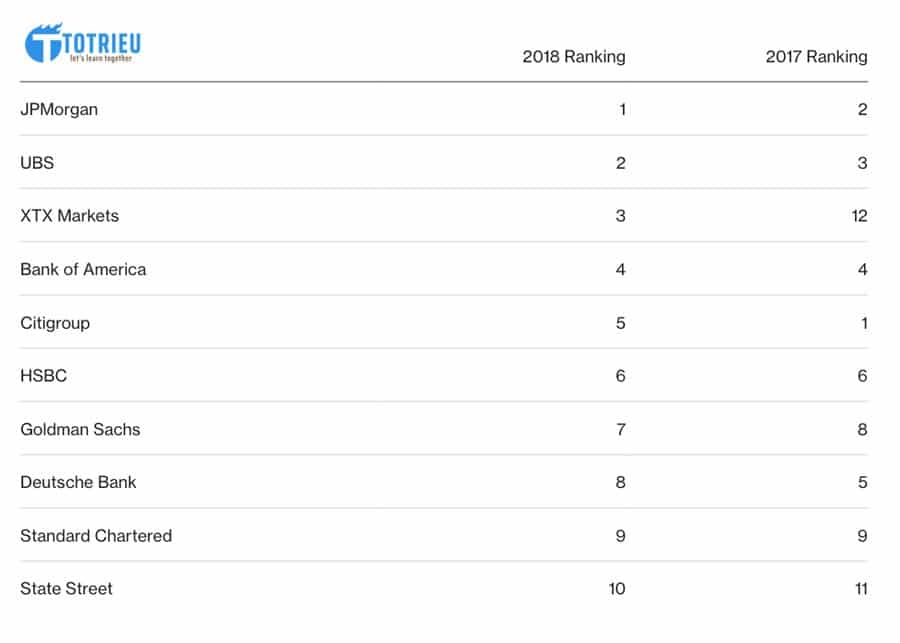Viewport: 900px width, 643px height.
Task: Click the Deutsche Bank name
Action: pyautogui.click(x=78, y=482)
